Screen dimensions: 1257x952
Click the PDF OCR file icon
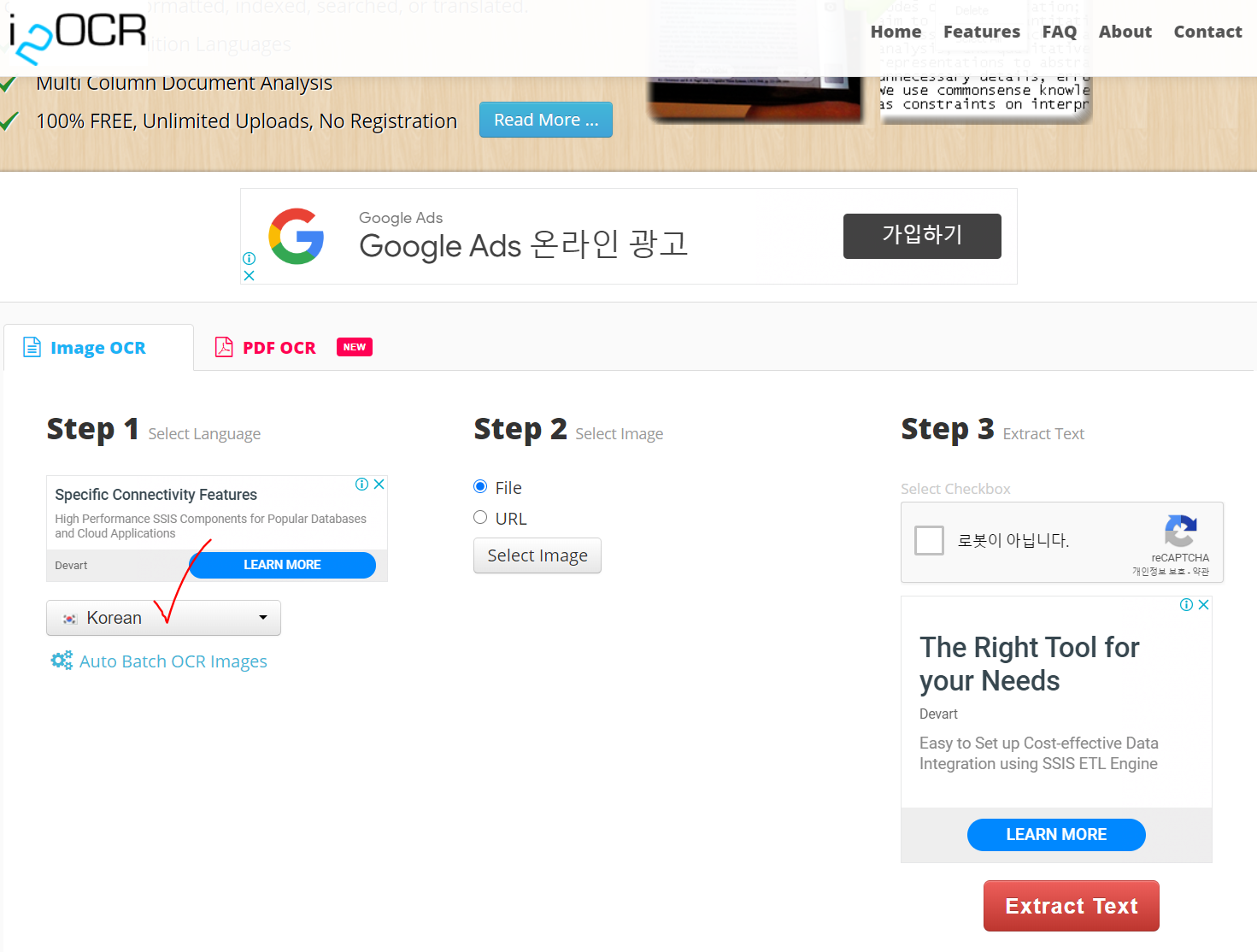(x=224, y=346)
